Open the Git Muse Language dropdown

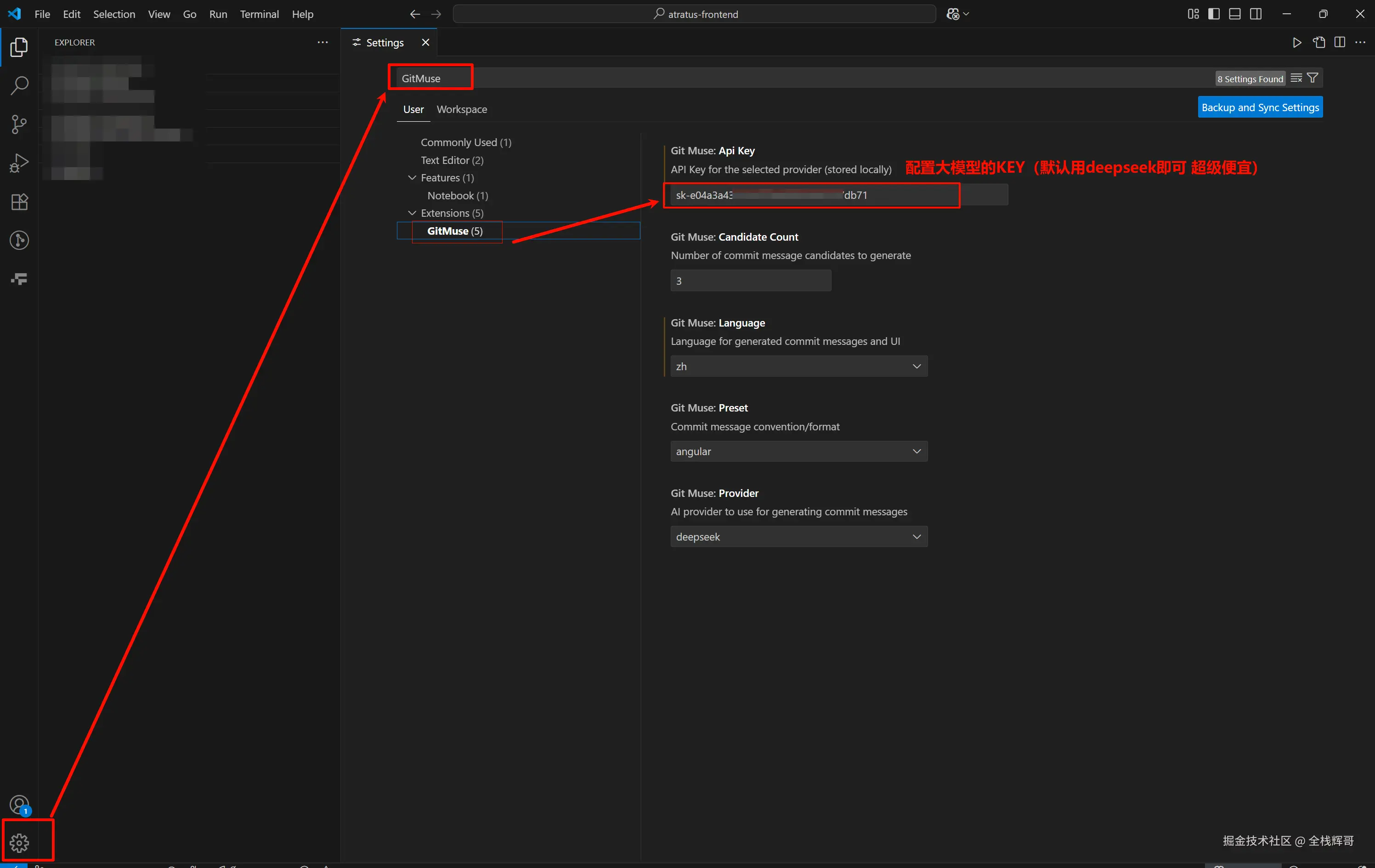(798, 366)
